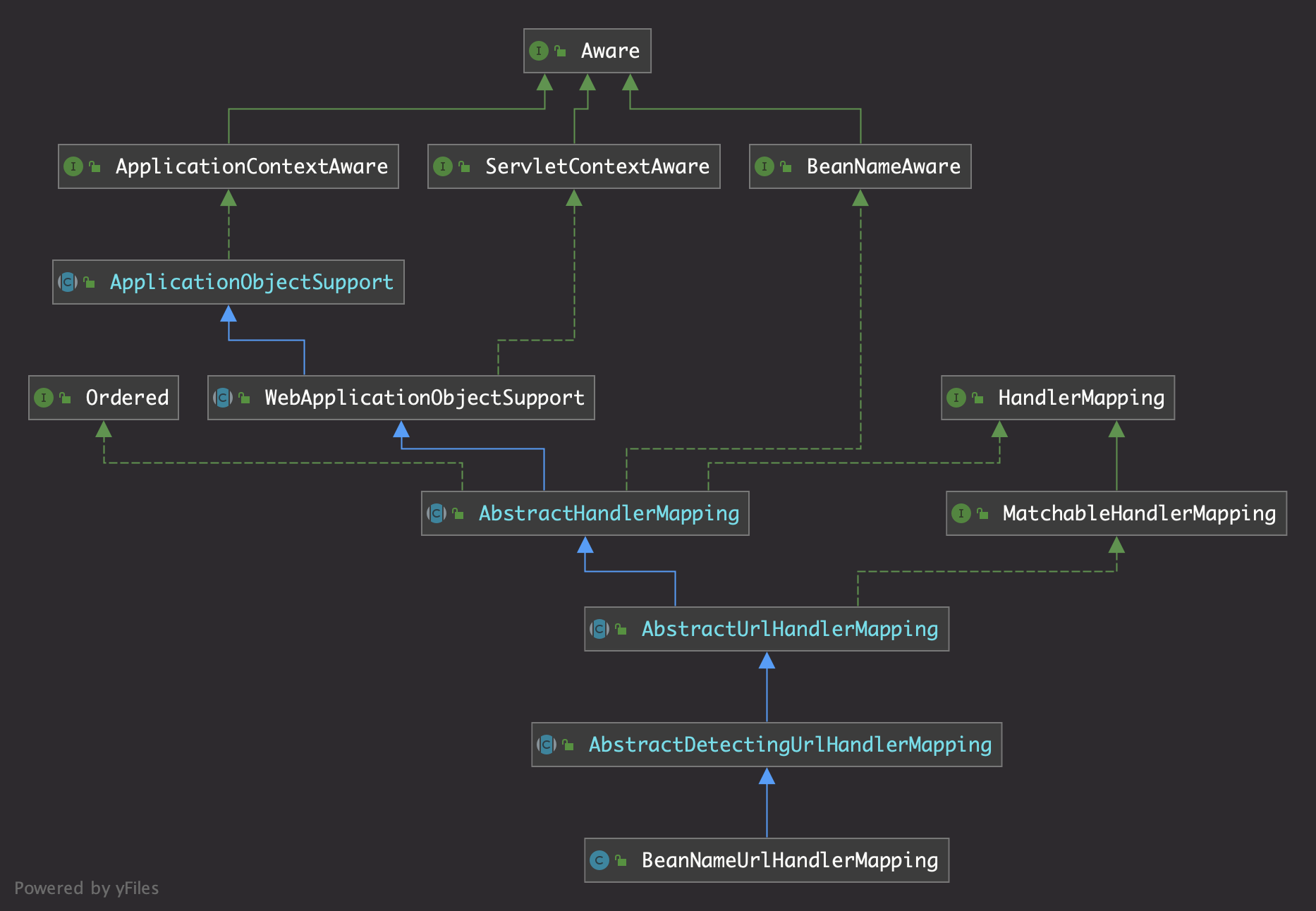The image size is (1316, 911).
Task: Click the class icon on ApplicationObjectSupport
Action: [x=66, y=282]
